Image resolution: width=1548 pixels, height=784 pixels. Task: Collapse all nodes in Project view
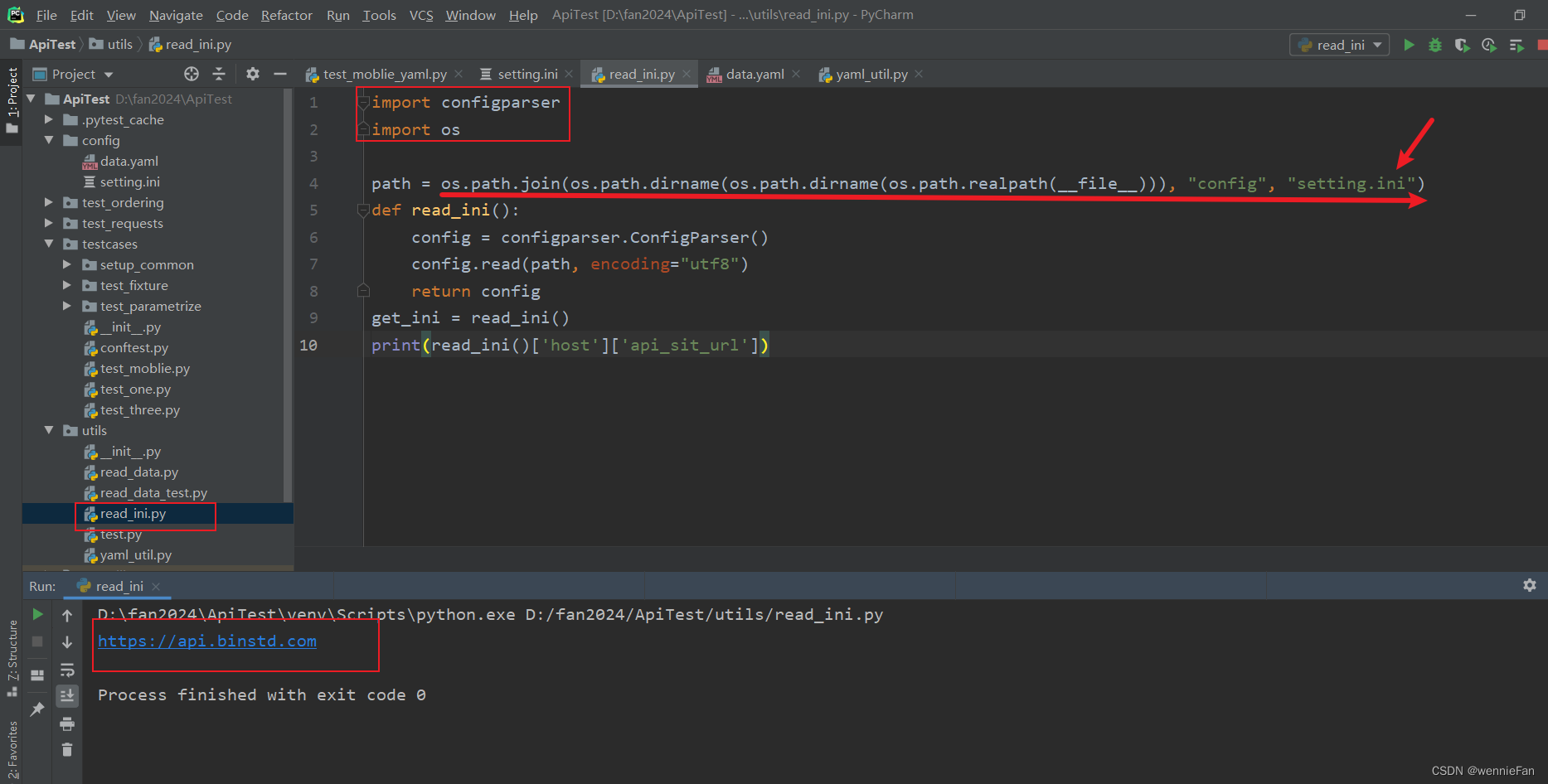pos(219,74)
